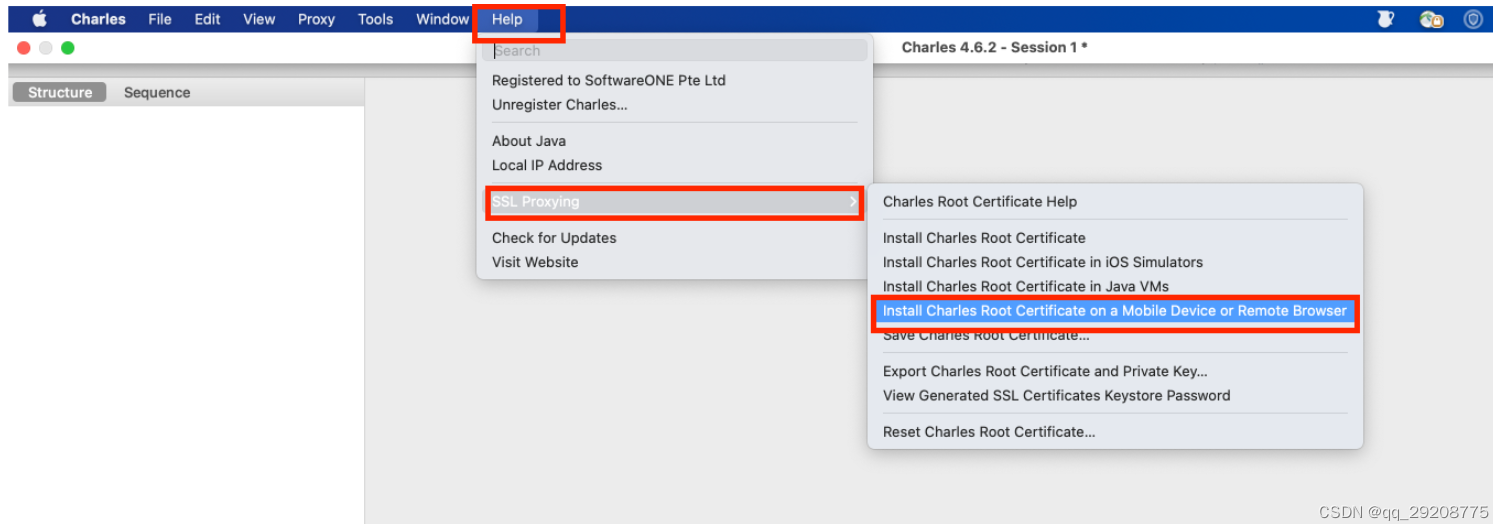Select Registered to SoftwareONE Pte Ltd
The width and height of the screenshot is (1504, 530).
(609, 80)
